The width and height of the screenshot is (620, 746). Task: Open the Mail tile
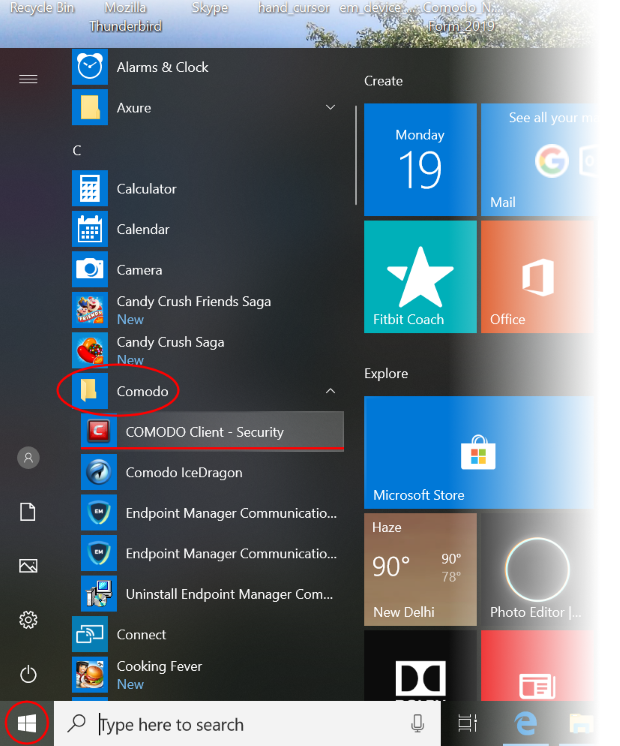point(538,159)
